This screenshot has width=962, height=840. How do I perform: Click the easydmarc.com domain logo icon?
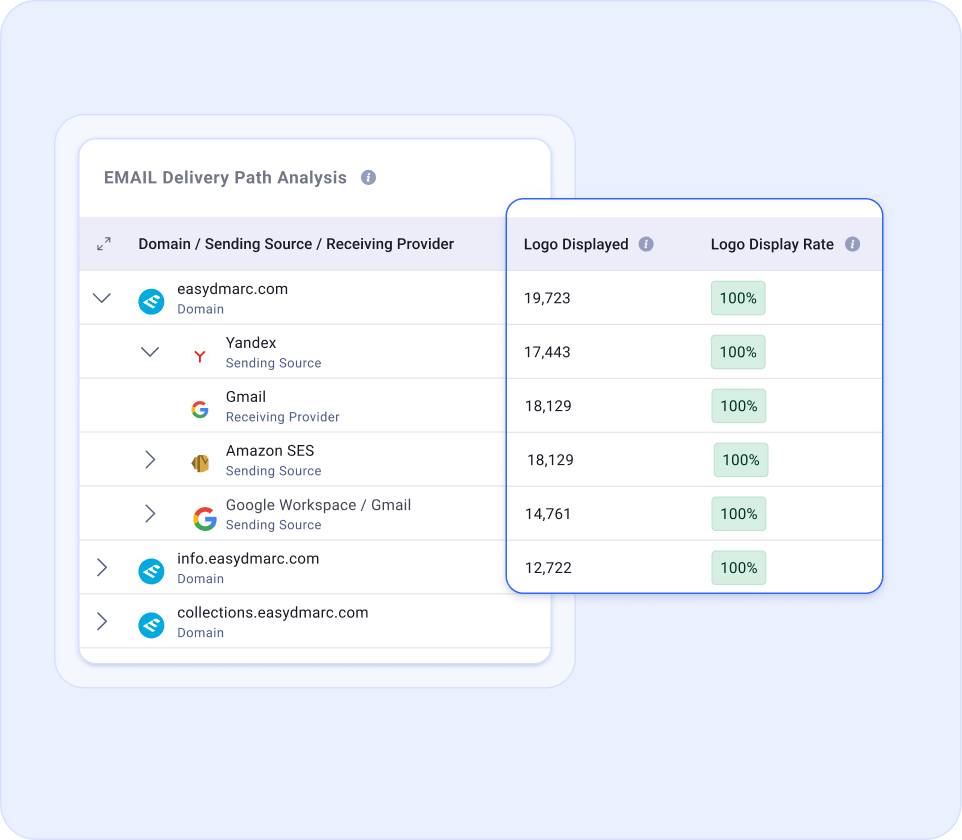coord(151,301)
